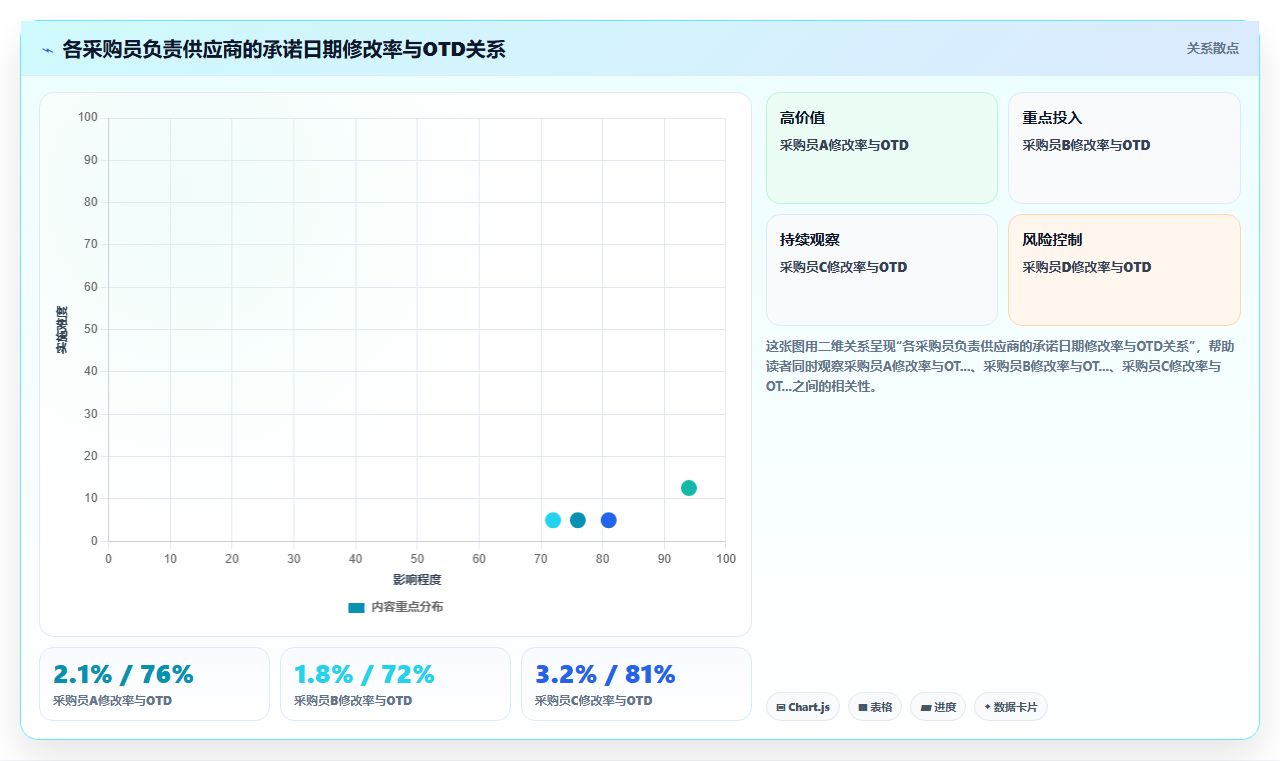Click the icon in the 表格 tag
The height and width of the screenshot is (761, 1280).
pos(863,708)
